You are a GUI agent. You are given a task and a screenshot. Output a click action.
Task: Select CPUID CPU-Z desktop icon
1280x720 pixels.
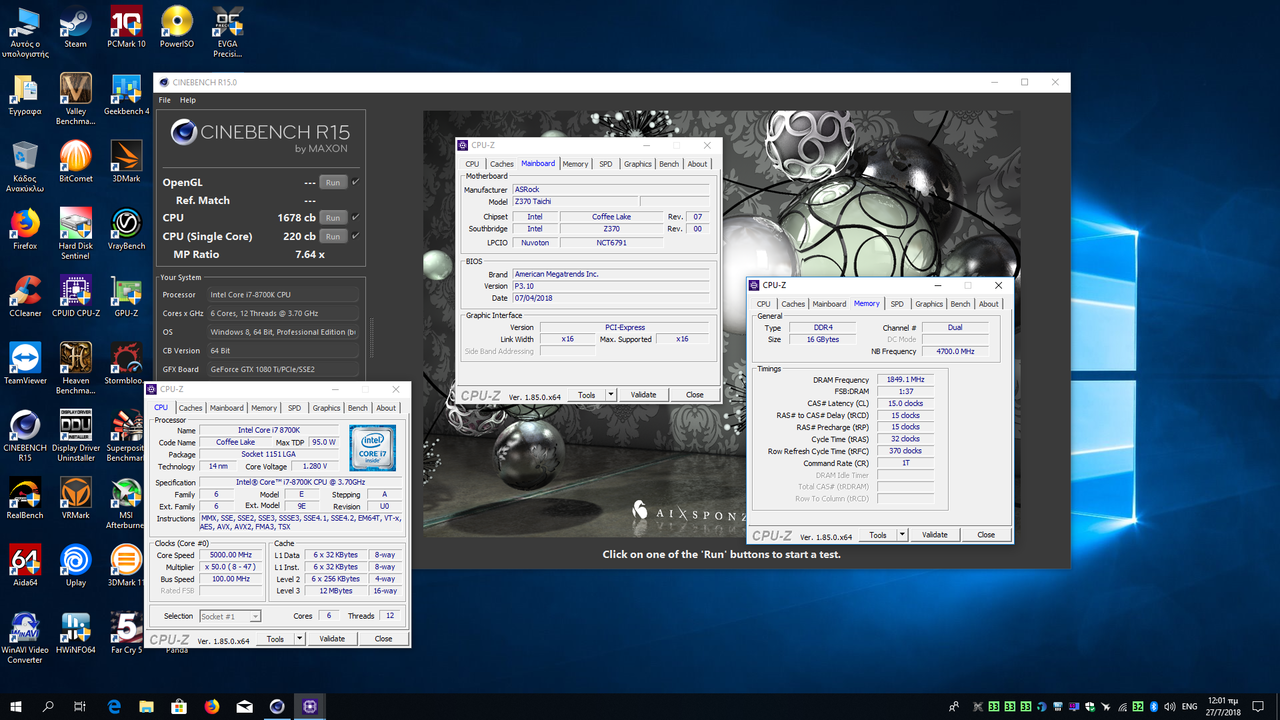pyautogui.click(x=75, y=296)
